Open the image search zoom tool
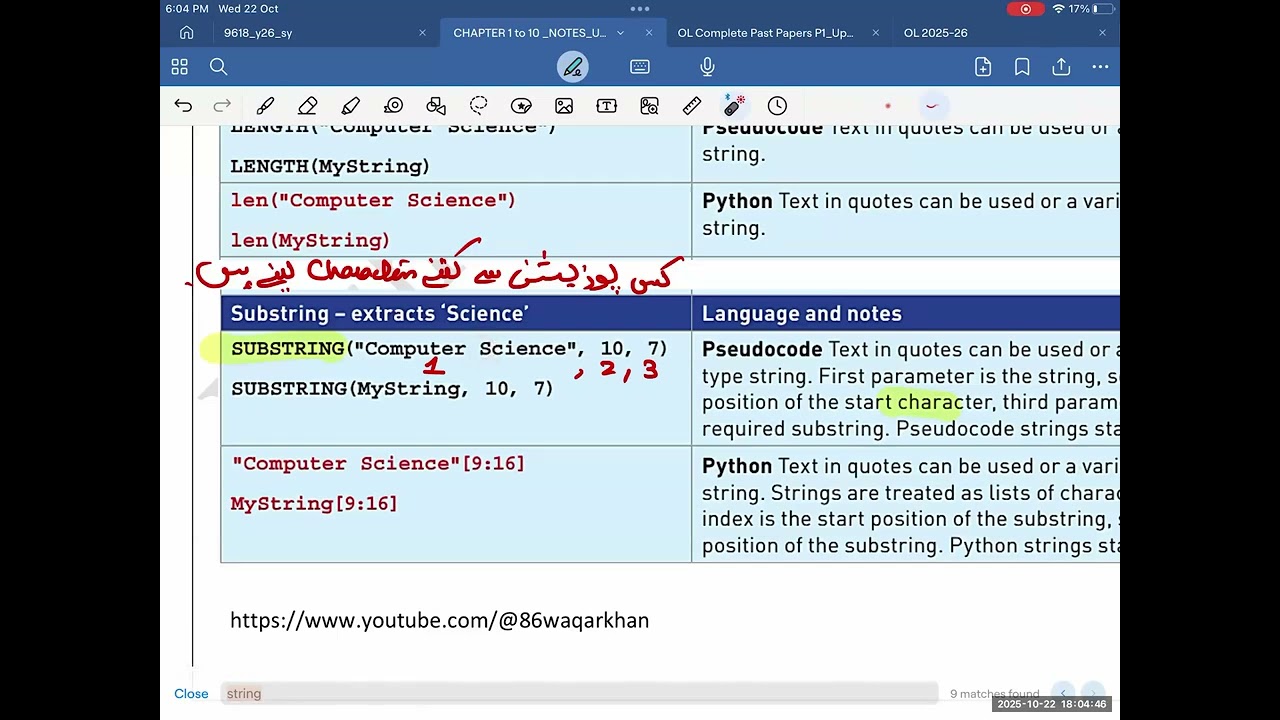The image size is (1280, 720). (649, 106)
